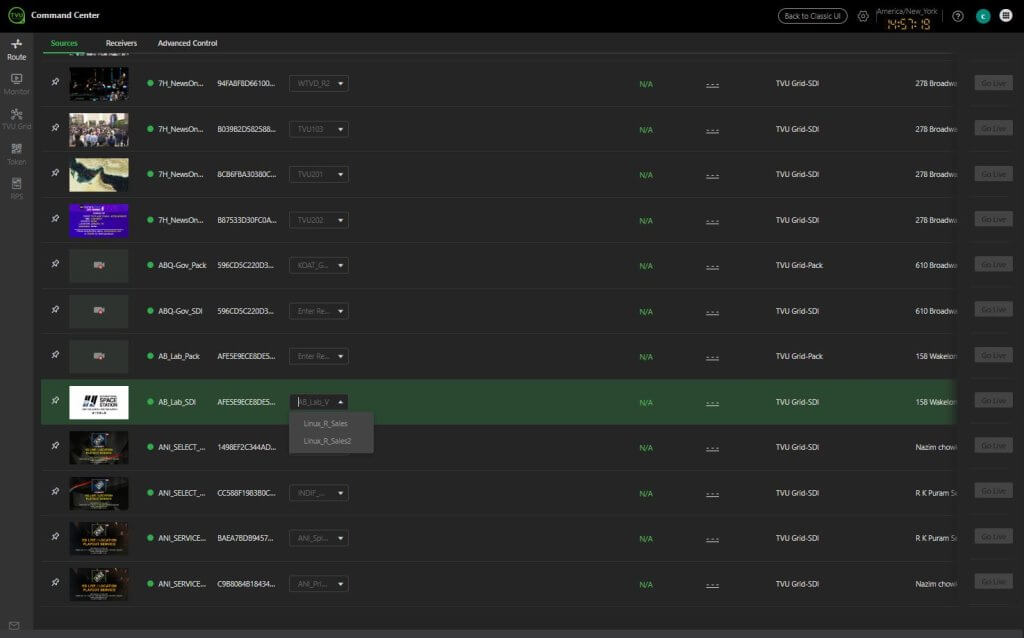The image size is (1024, 638).
Task: Pin the source with ID B87533D30FC0A
Action: [x=55, y=219]
